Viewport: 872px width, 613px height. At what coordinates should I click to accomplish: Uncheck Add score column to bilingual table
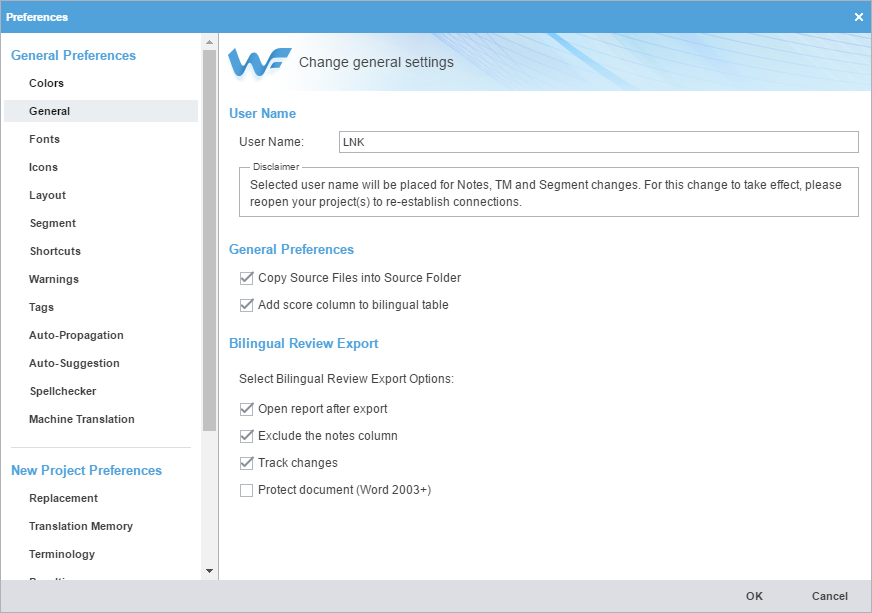pos(247,305)
